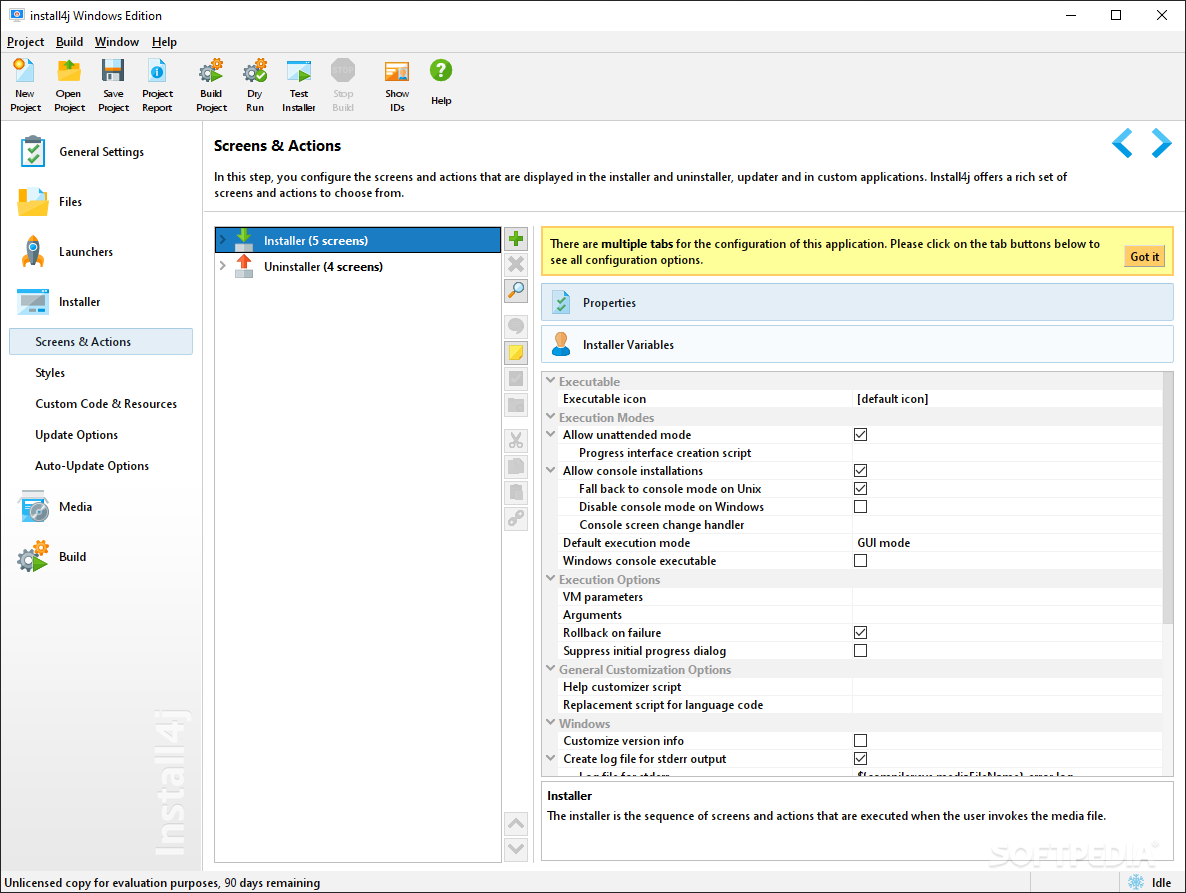Screen dimensions: 1186x893
Task: Click the gray delete X icon
Action: pyautogui.click(x=516, y=265)
